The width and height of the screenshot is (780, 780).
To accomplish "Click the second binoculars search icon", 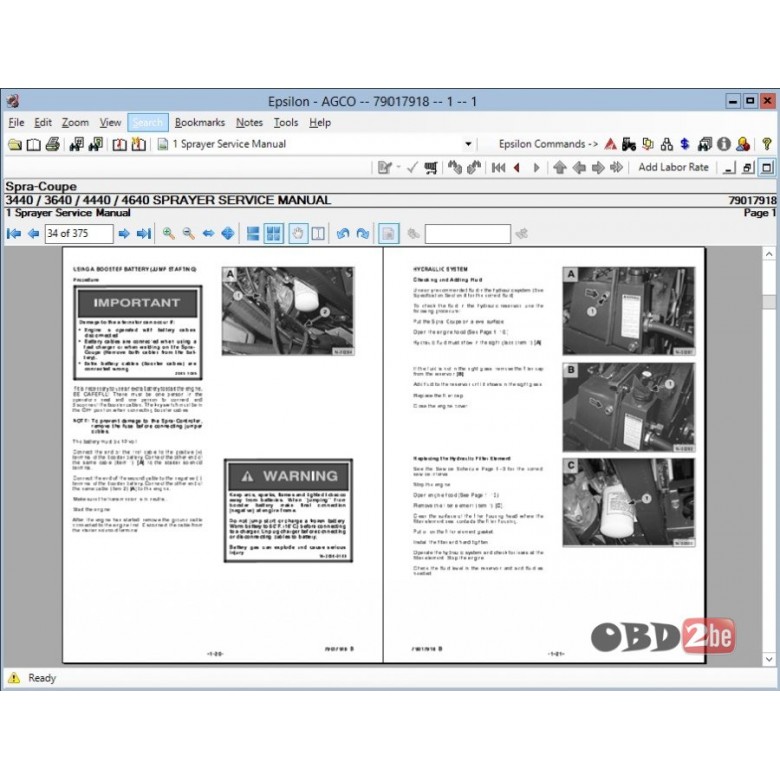I will 96,144.
